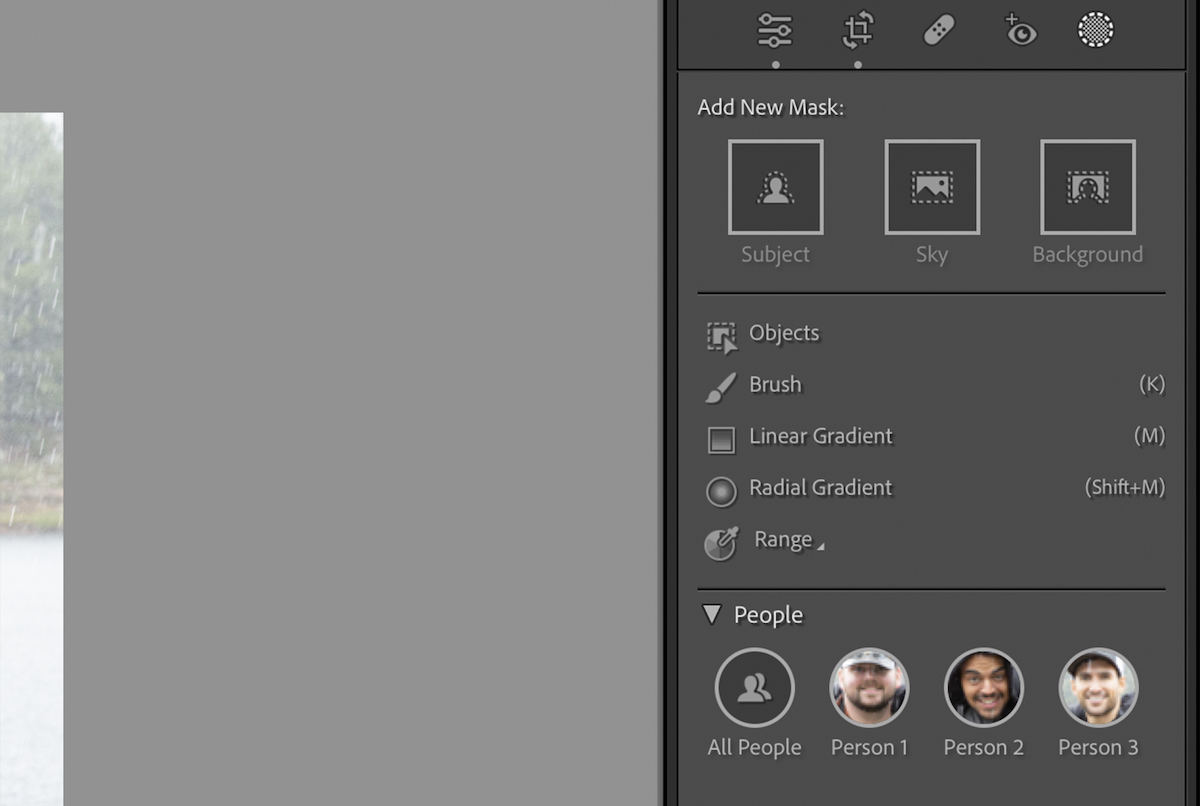Create a mask for Person 1
The image size is (1200, 806).
(x=869, y=688)
